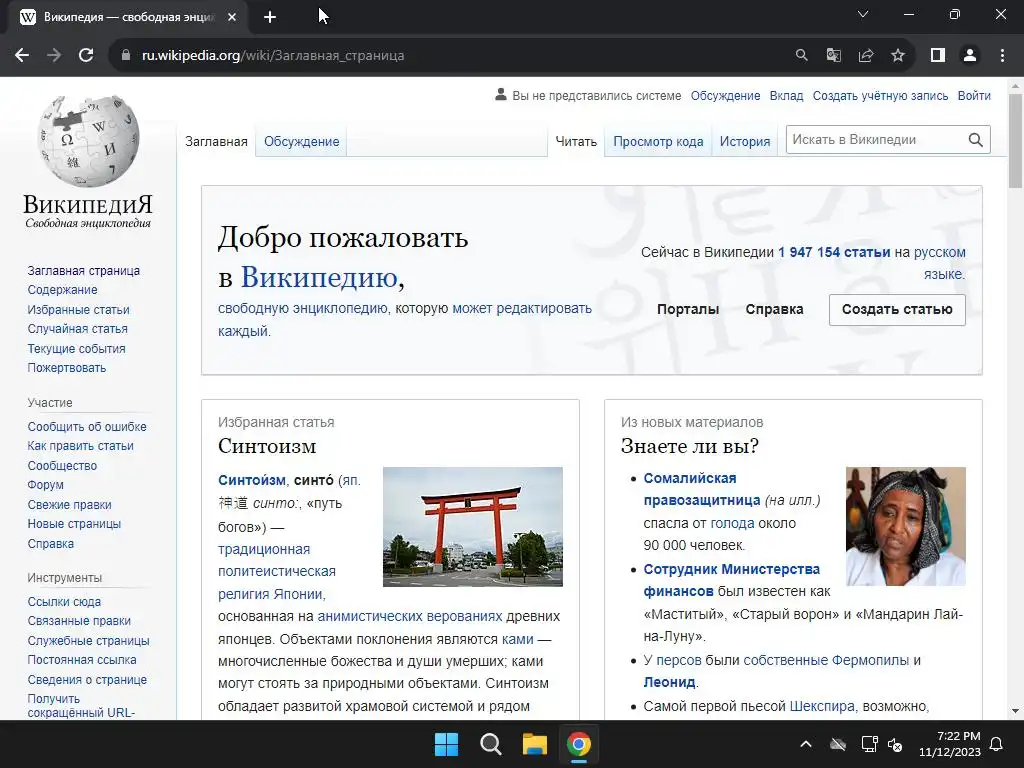Screen dimensions: 1024x768
Task: Click the torii gate thumbnail image
Action: click(472, 526)
